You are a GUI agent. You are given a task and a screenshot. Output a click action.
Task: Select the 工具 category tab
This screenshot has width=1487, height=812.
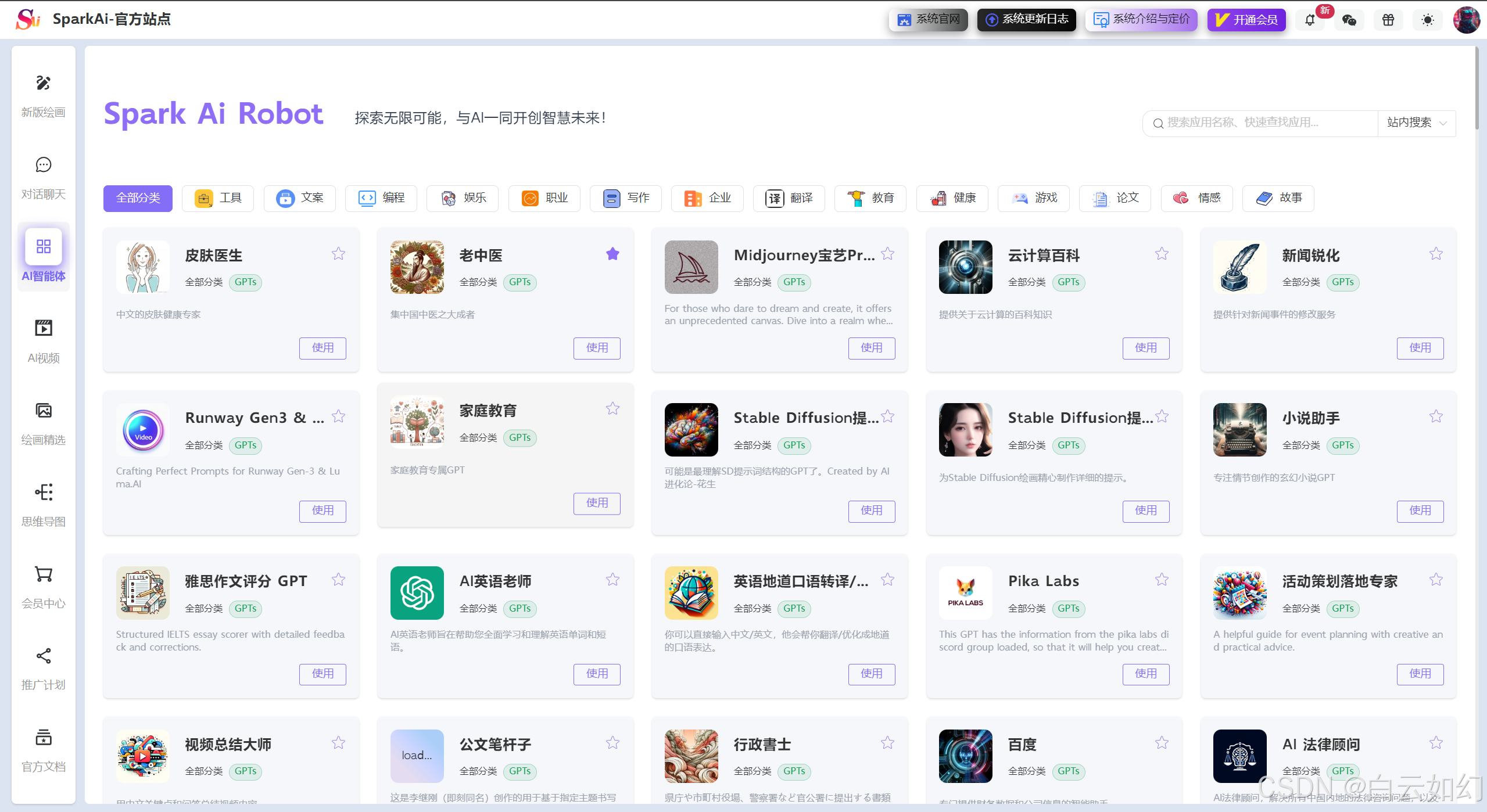[x=218, y=198]
